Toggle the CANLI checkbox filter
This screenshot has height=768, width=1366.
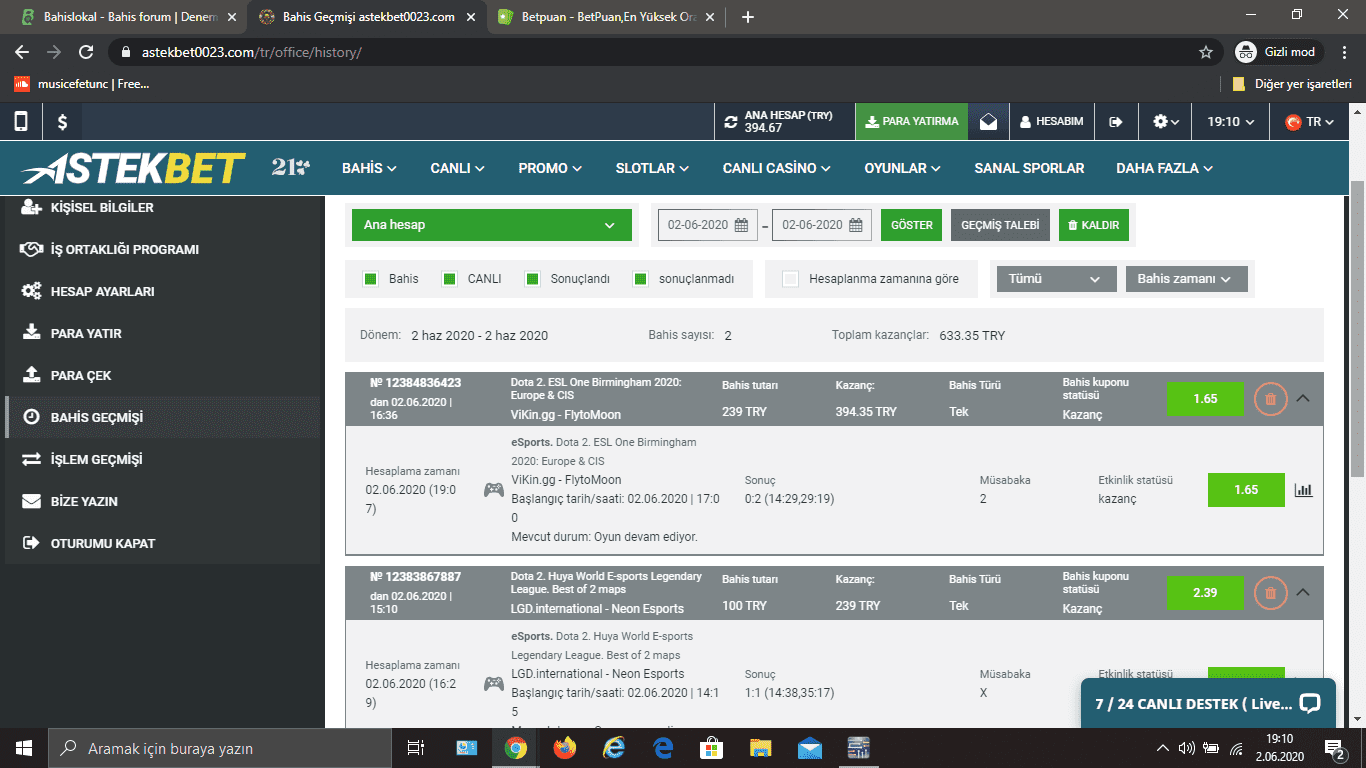pyautogui.click(x=449, y=279)
